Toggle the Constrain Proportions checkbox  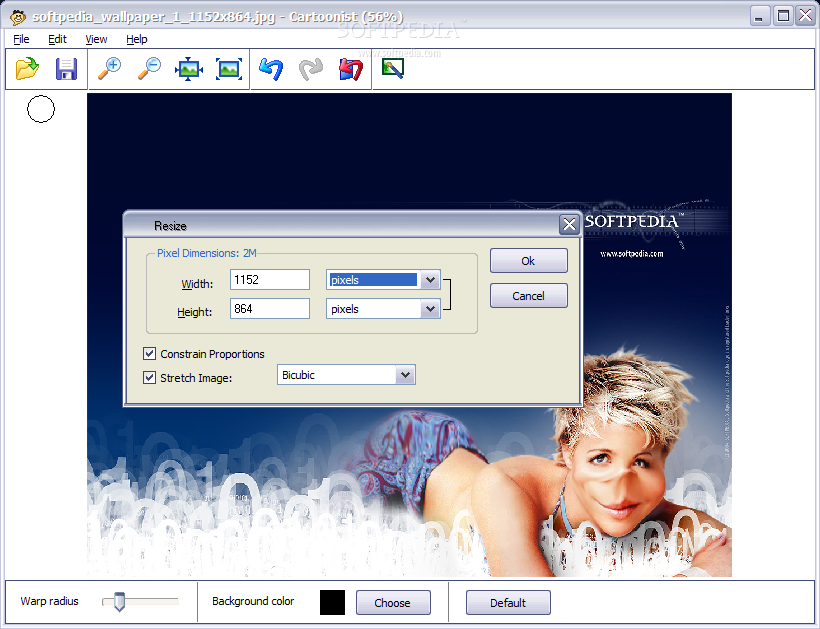[x=150, y=353]
